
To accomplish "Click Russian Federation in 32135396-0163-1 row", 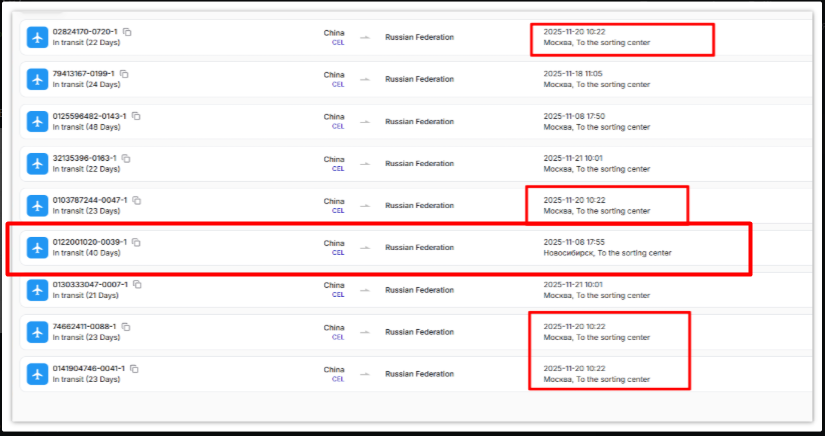I will [419, 163].
